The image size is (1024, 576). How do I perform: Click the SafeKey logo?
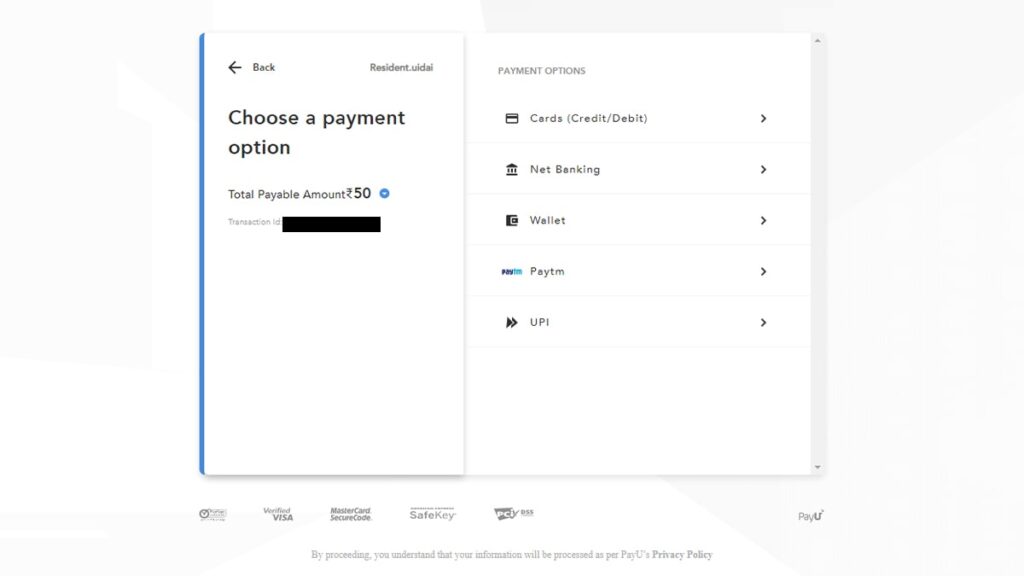pyautogui.click(x=432, y=514)
